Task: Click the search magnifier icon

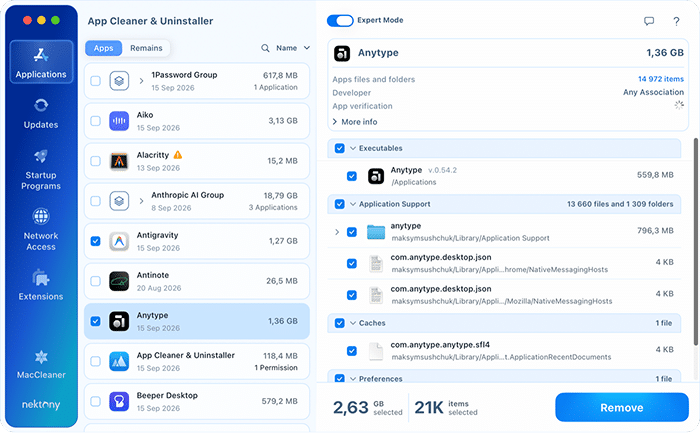Action: pos(265,48)
